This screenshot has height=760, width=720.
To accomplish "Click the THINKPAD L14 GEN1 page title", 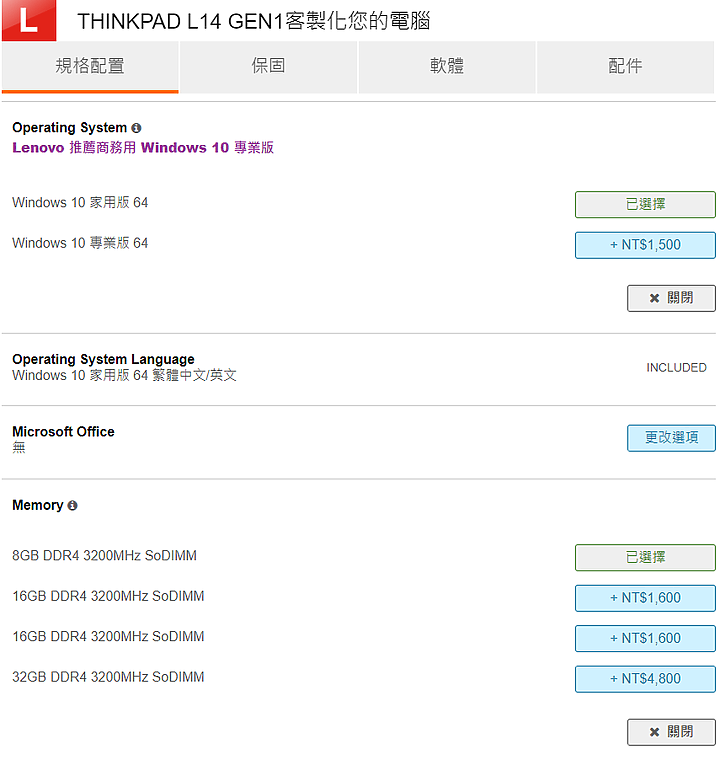I will click(254, 21).
